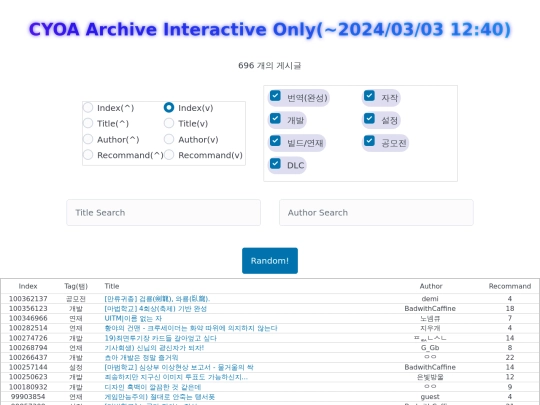Click the Tag(탭) column header
Viewport: 540px width, 405px height.
coord(76,286)
